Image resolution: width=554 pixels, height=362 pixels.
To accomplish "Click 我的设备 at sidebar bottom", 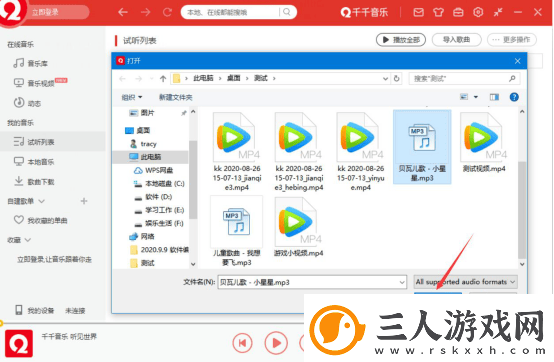I will pos(41,310).
